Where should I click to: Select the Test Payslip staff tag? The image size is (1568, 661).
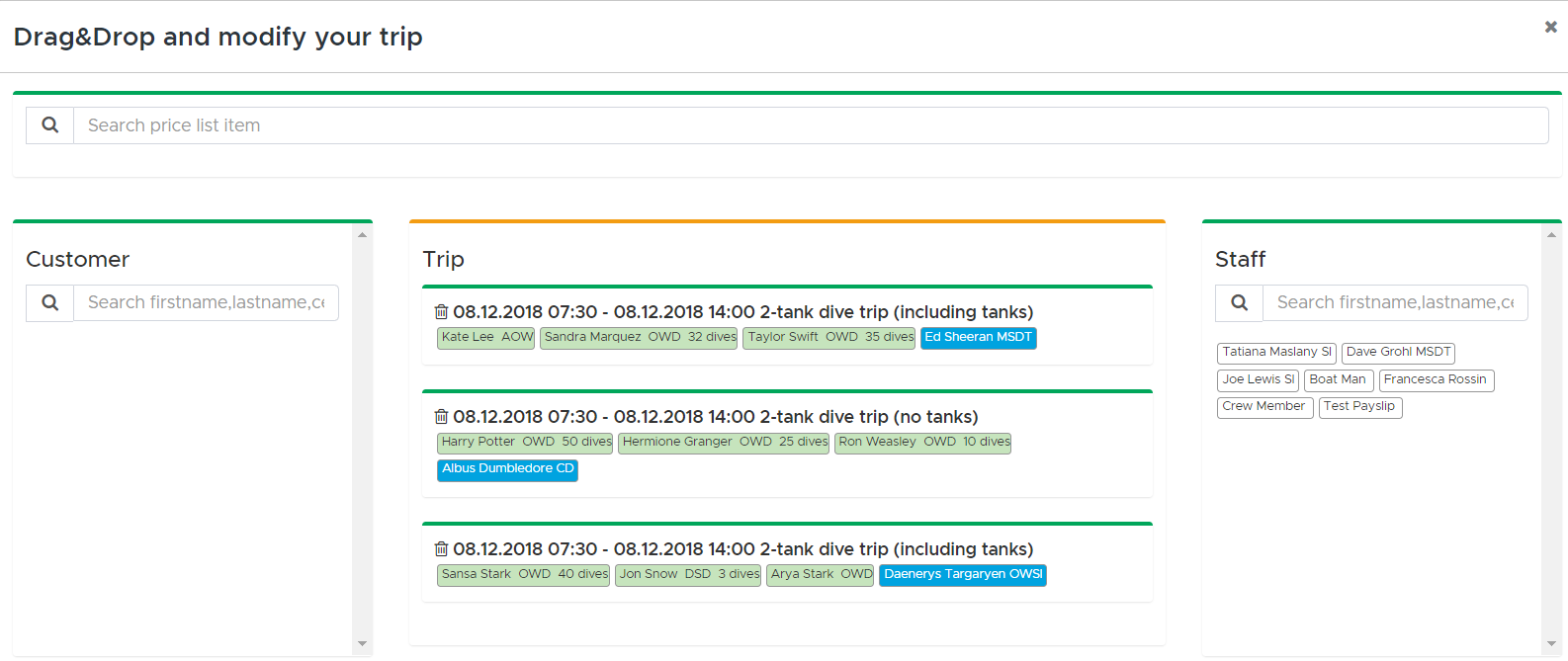[1360, 407]
